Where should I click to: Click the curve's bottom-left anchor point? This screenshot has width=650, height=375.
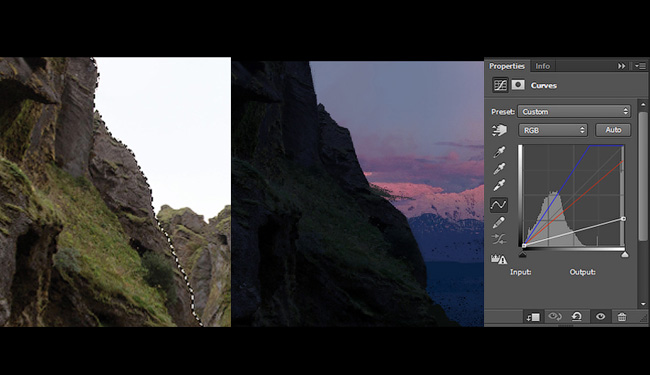524,246
